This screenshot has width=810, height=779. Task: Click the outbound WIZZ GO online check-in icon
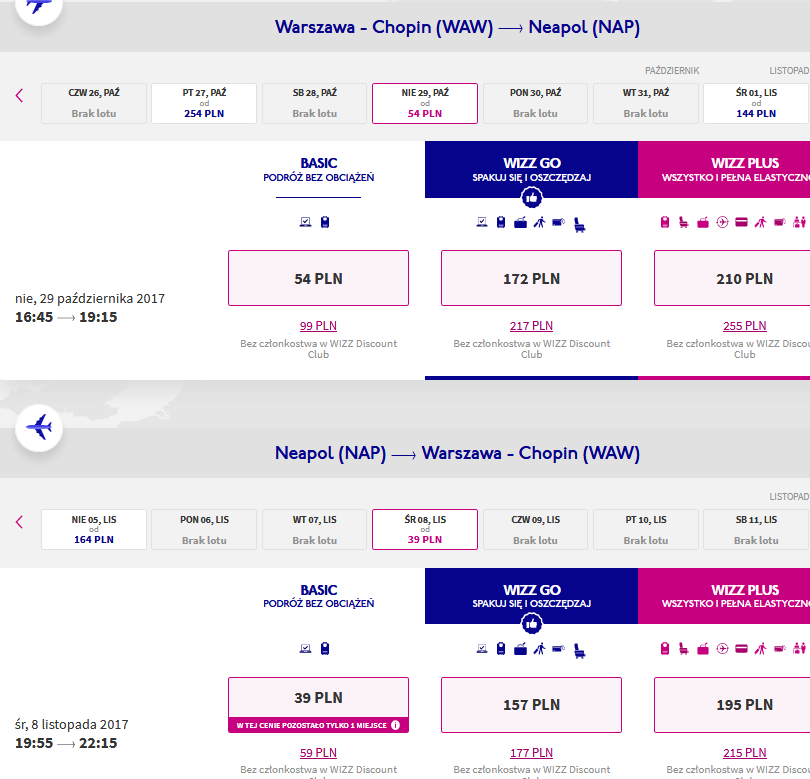point(482,222)
